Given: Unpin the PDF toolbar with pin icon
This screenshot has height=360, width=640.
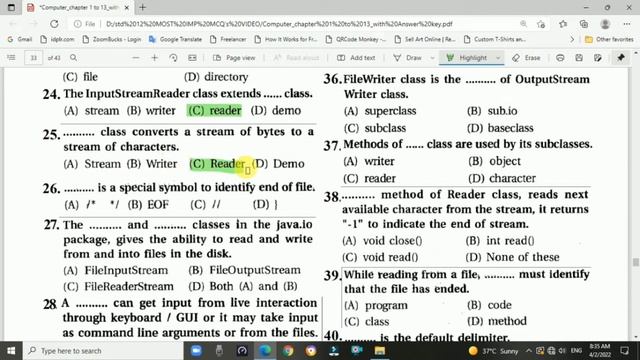Looking at the screenshot, I should click(x=621, y=58).
